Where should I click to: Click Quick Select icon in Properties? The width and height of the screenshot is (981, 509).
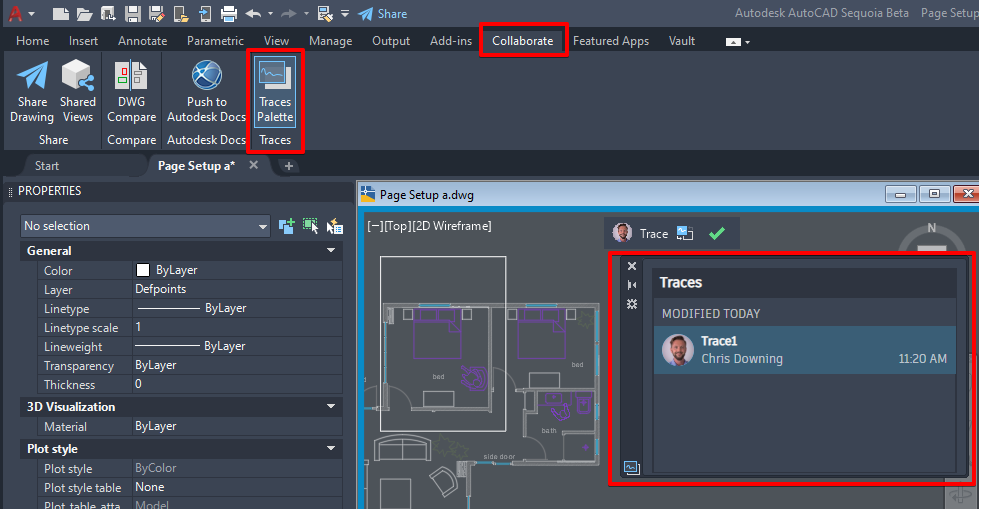point(335,226)
